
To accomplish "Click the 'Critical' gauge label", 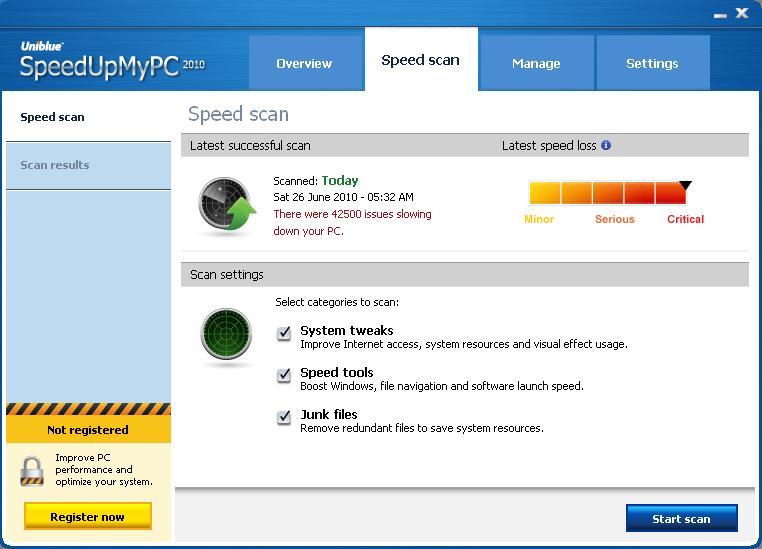I will point(685,219).
